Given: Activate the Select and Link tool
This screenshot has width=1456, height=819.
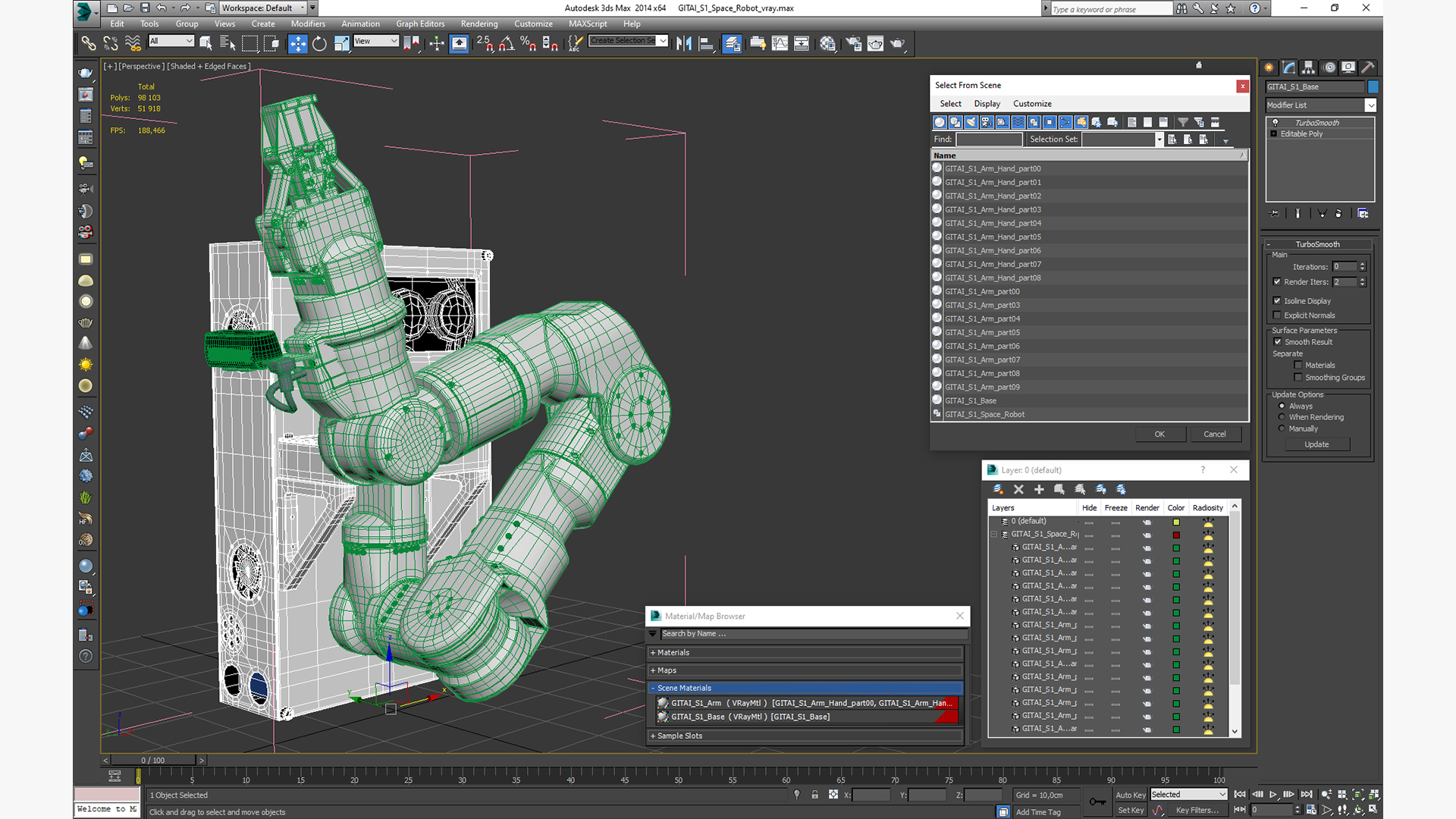Looking at the screenshot, I should coord(89,43).
